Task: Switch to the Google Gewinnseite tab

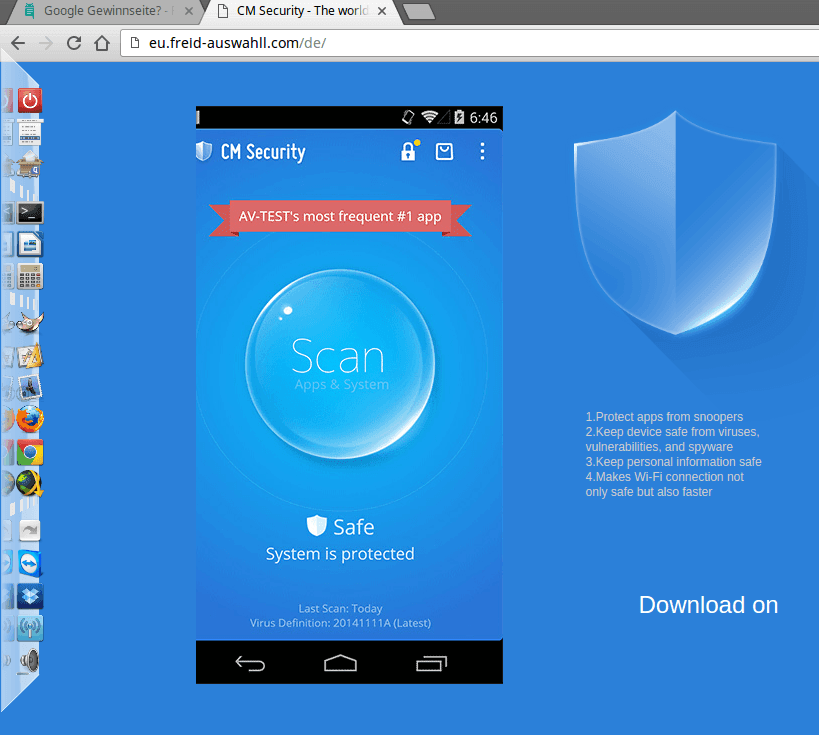Action: [102, 11]
